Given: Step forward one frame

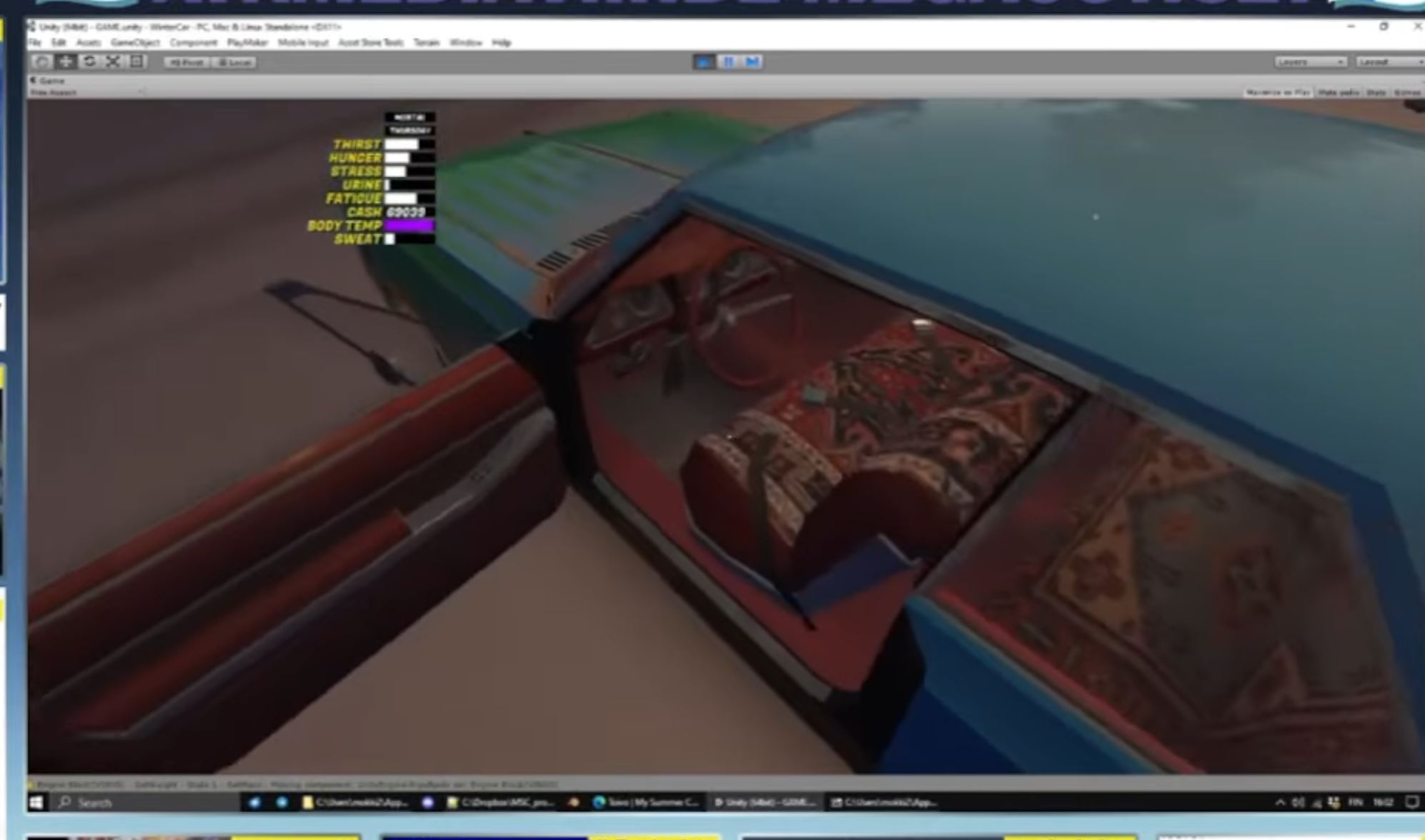Looking at the screenshot, I should coord(752,62).
